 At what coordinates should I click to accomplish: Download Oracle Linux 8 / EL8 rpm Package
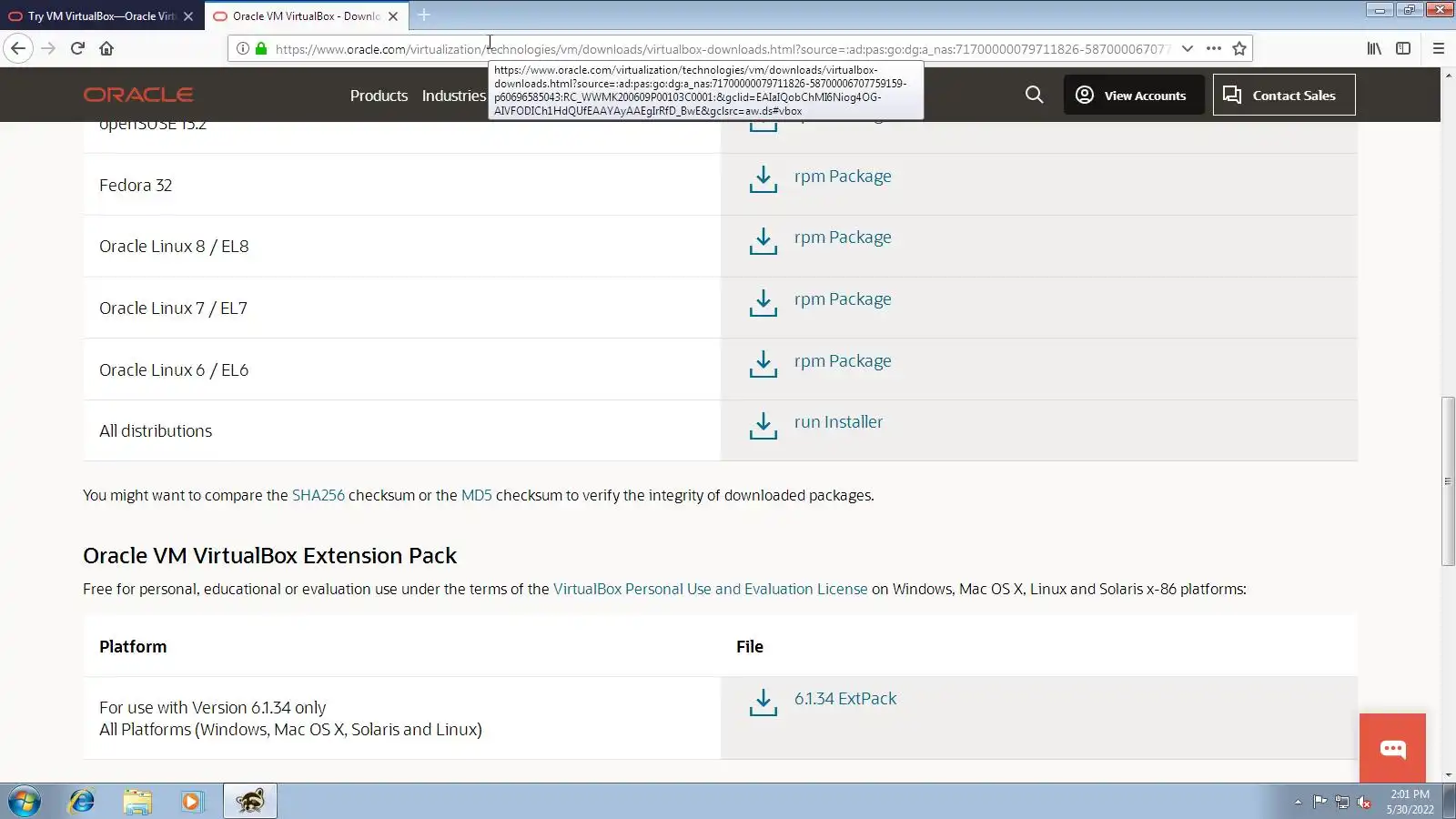click(843, 238)
